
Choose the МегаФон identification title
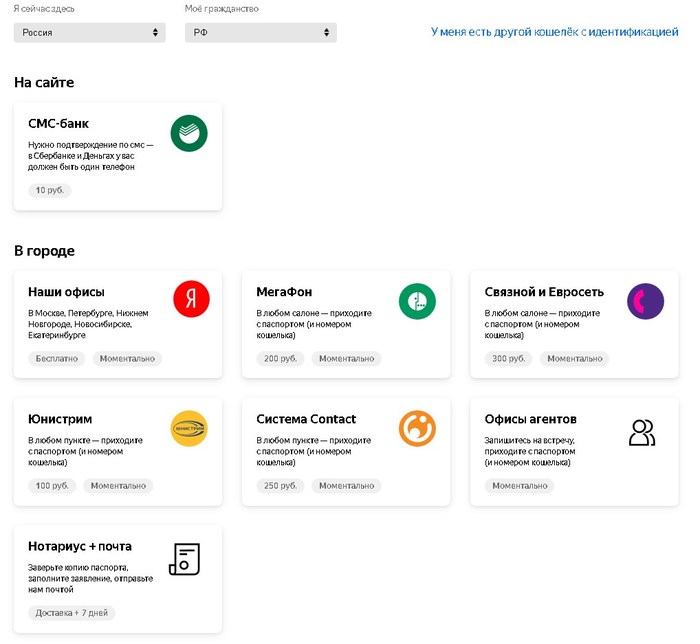[284, 292]
